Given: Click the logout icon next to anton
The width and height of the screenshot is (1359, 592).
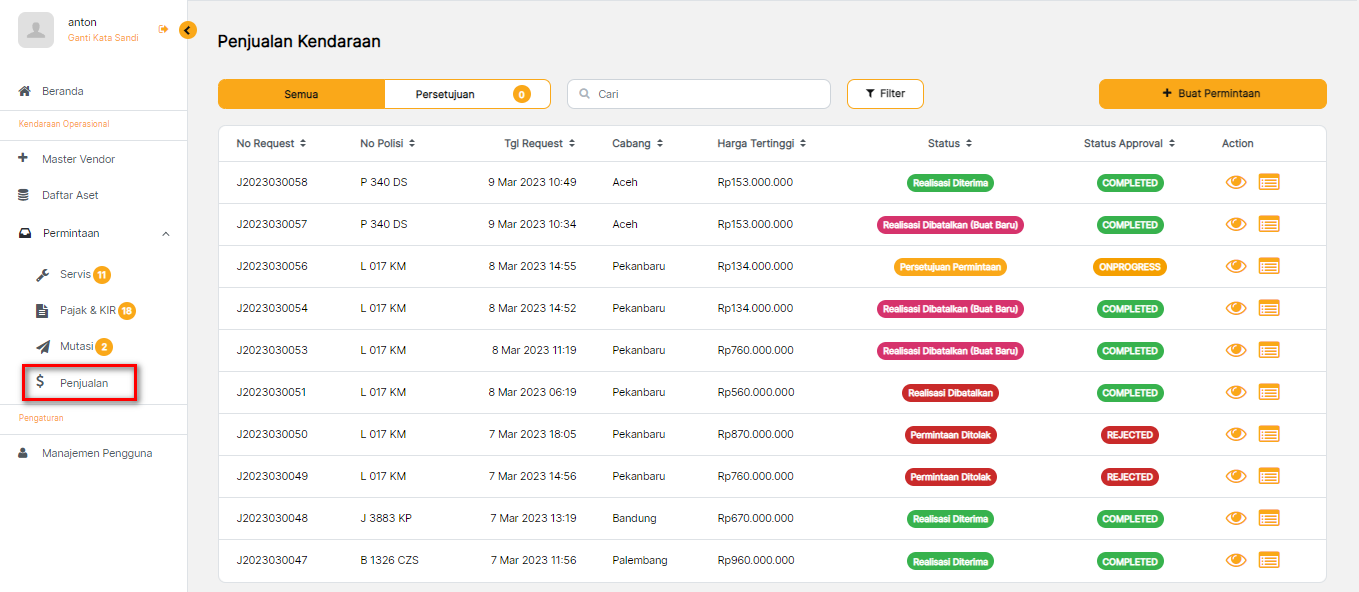Looking at the screenshot, I should [x=163, y=30].
